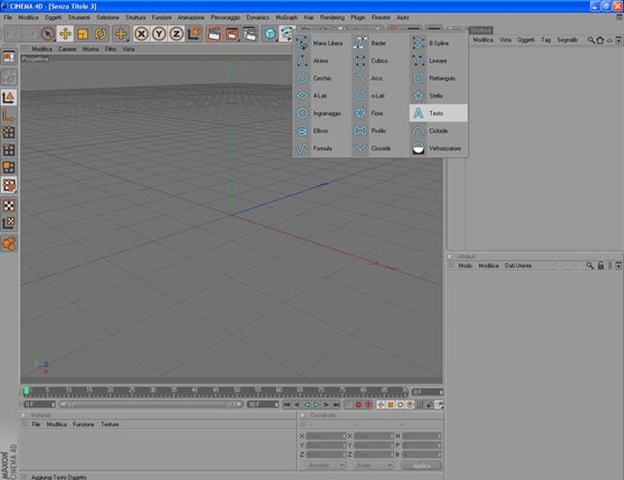Toggle the Y axis lock

tap(159, 34)
